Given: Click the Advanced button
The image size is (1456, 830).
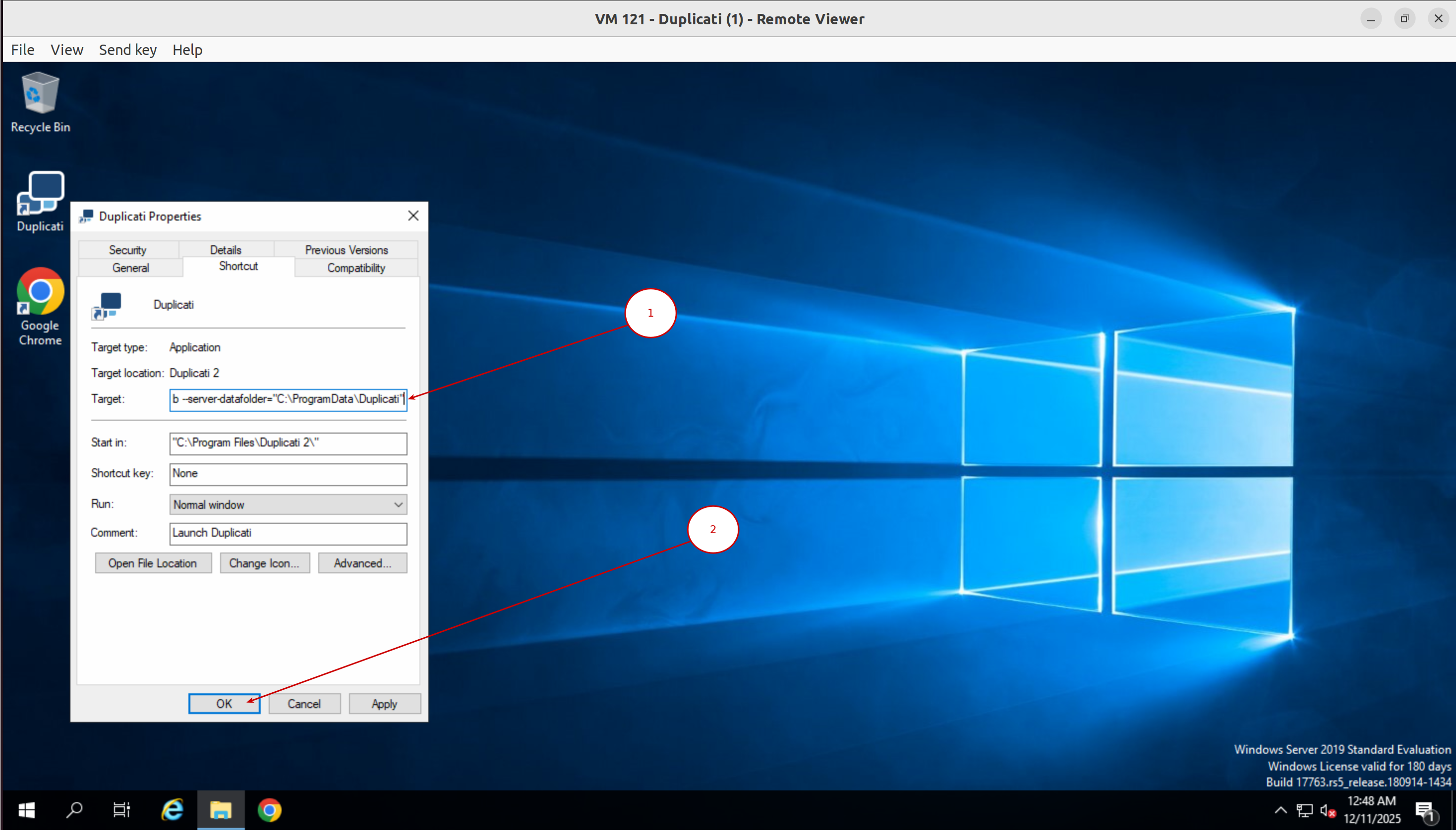Looking at the screenshot, I should [362, 563].
